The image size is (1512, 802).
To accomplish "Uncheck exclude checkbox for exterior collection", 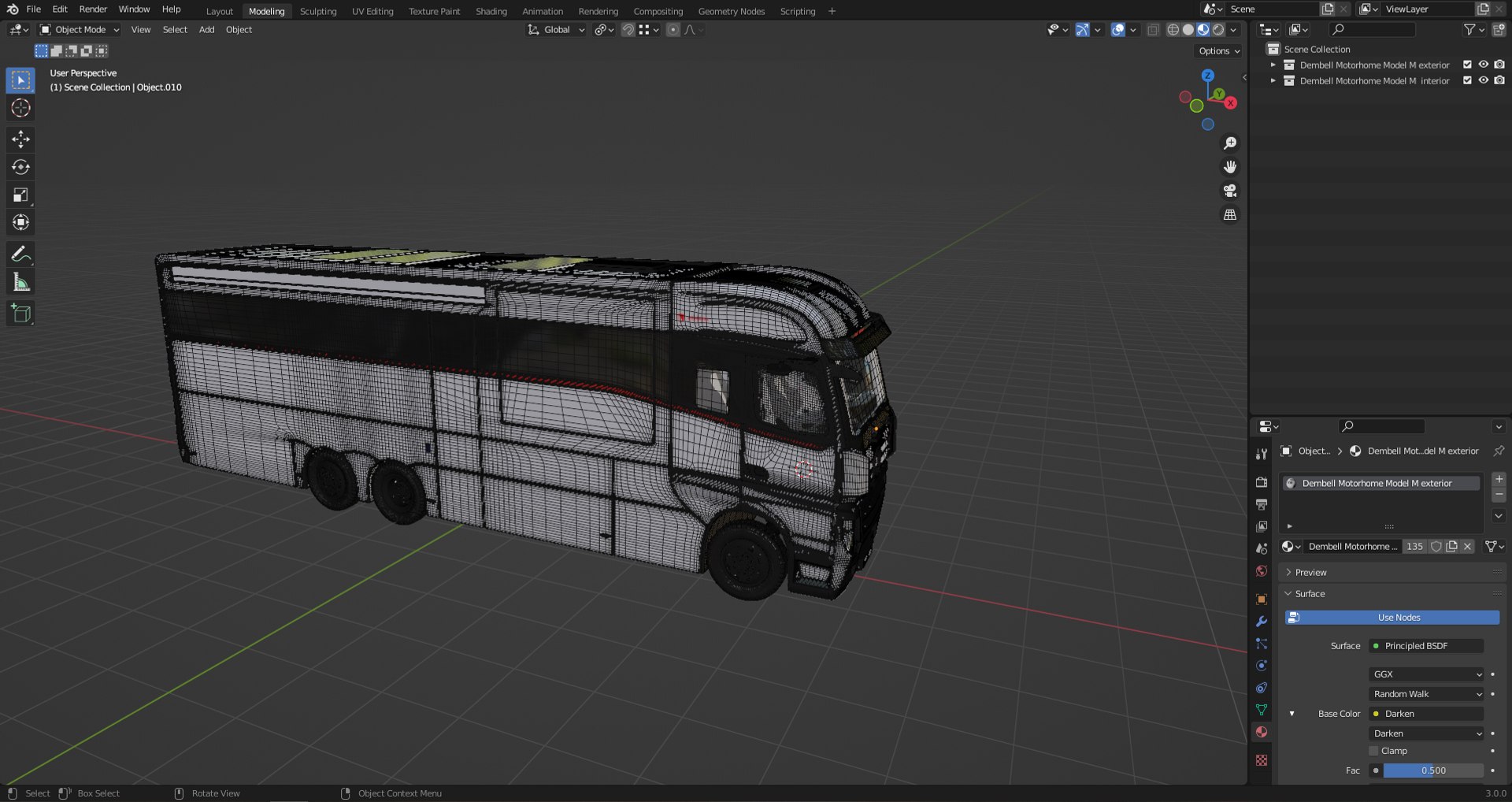I will click(x=1467, y=65).
